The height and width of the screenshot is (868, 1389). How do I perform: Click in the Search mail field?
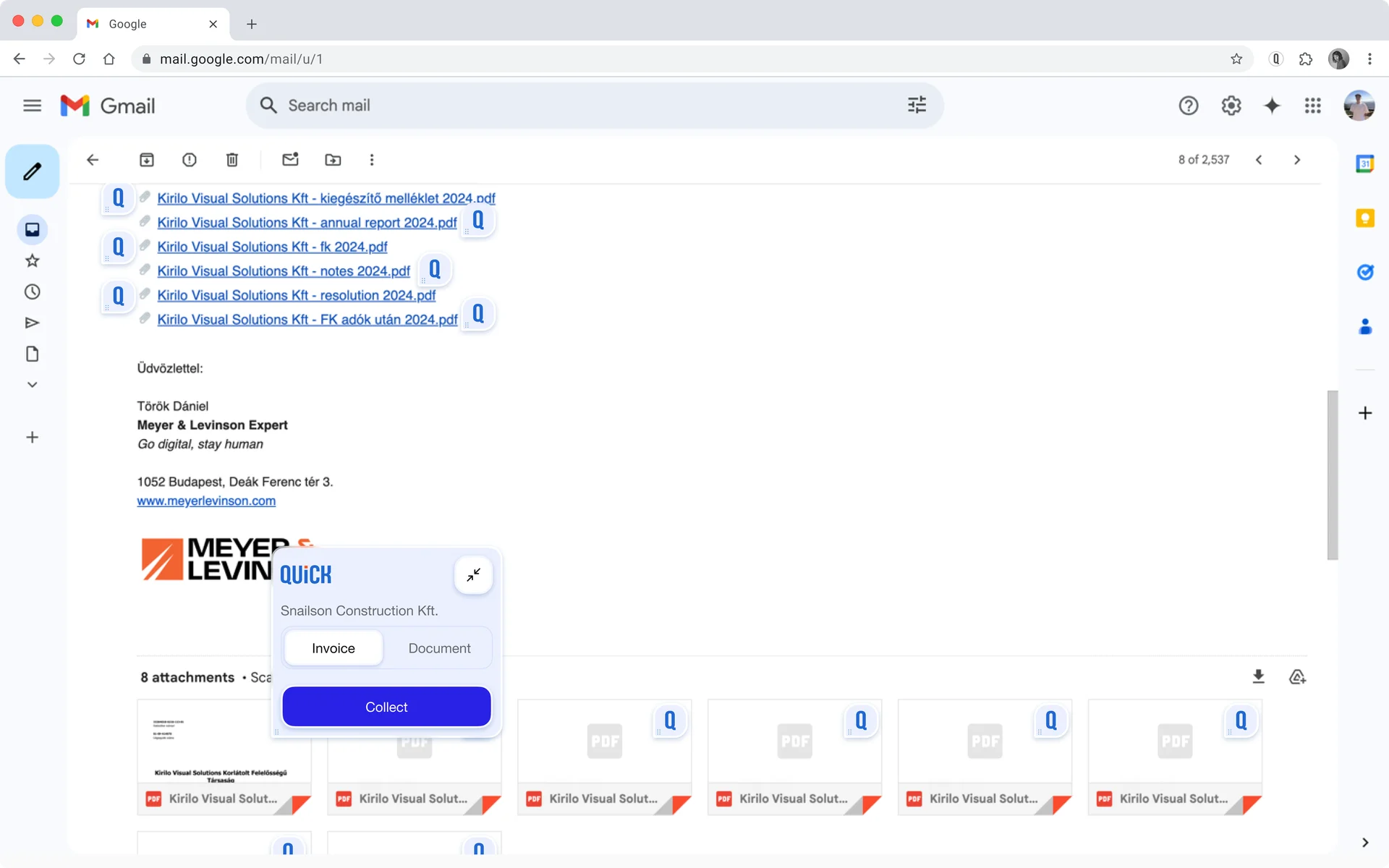click(595, 106)
